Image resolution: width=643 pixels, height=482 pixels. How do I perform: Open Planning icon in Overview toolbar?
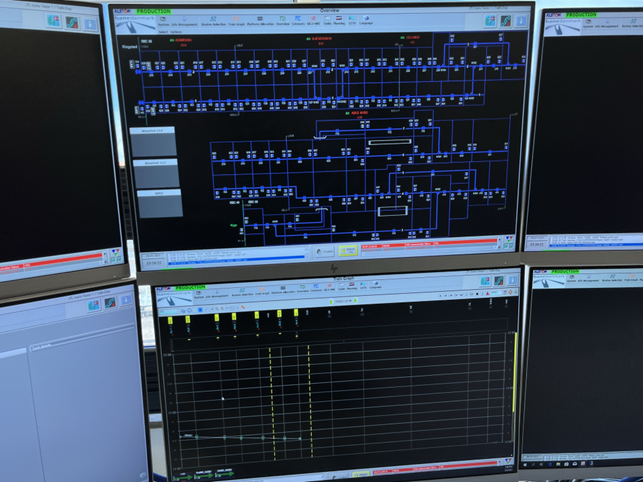(x=339, y=21)
